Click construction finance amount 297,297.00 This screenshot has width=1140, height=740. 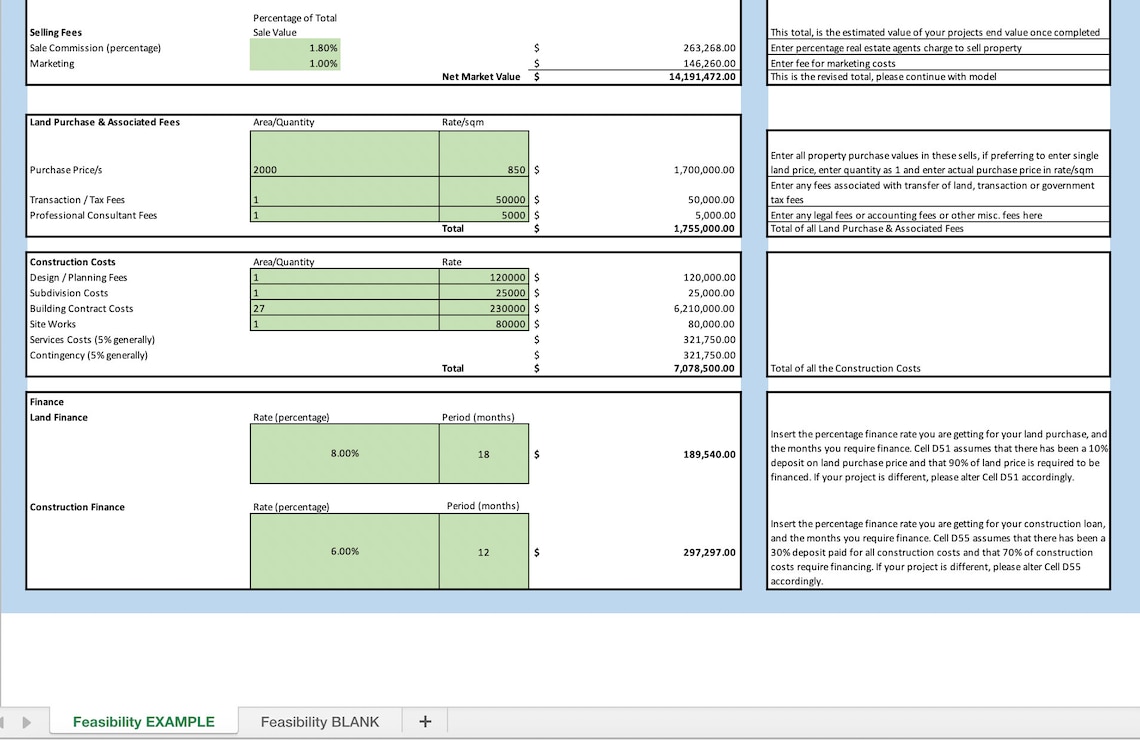click(709, 552)
